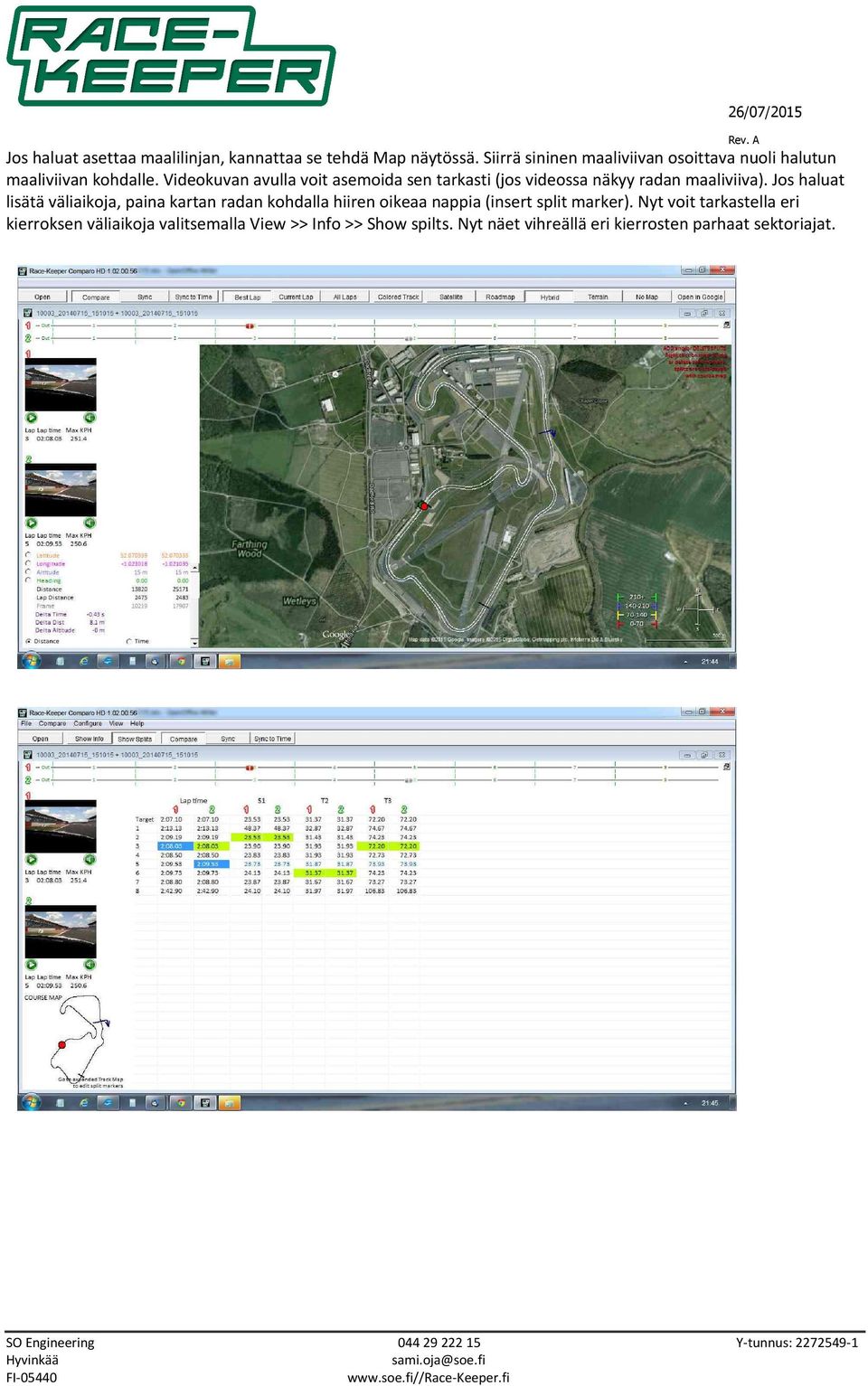The image size is (868, 1386).
Task: Mute video 2 audio in the map screenshot
Action: coord(90,523)
